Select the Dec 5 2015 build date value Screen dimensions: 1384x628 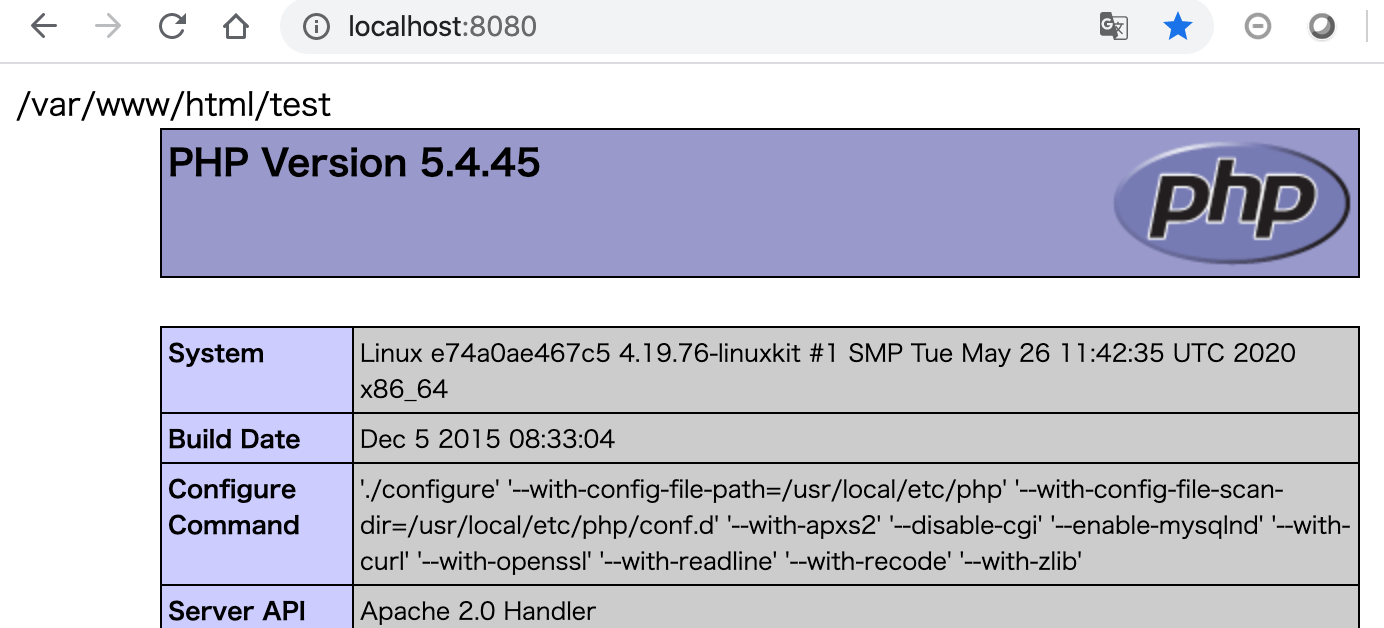(488, 439)
